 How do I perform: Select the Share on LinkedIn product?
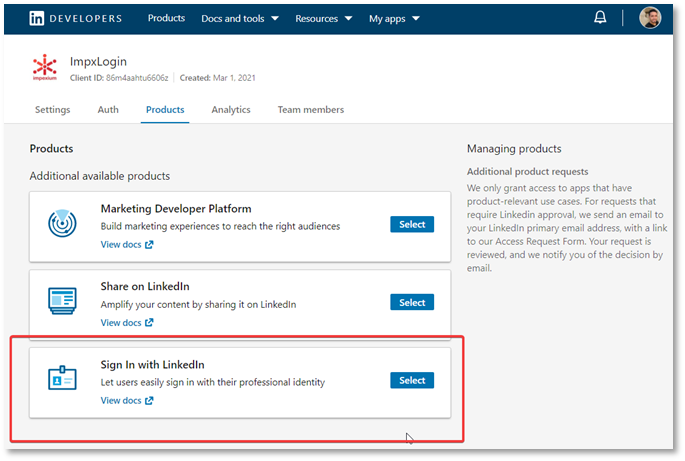coord(412,302)
